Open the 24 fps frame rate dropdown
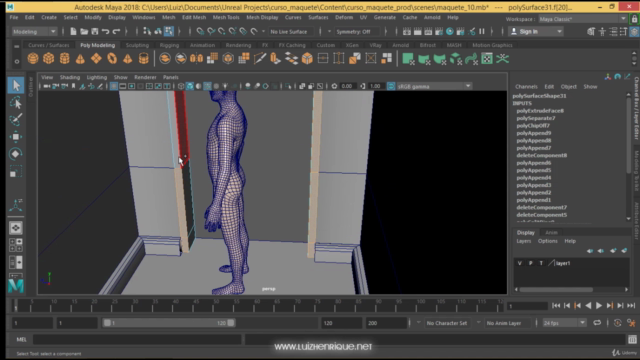The height and width of the screenshot is (360, 640). 565,323
